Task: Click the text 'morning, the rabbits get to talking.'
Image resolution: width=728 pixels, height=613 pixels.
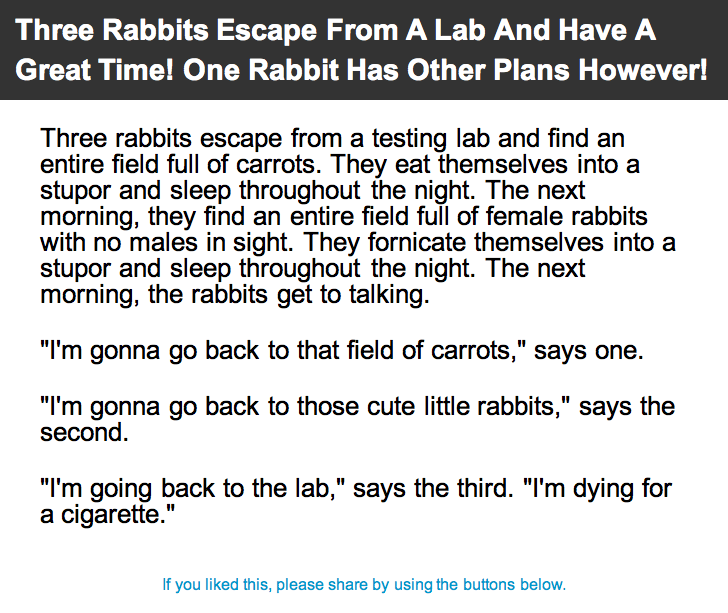Action: 234,295
